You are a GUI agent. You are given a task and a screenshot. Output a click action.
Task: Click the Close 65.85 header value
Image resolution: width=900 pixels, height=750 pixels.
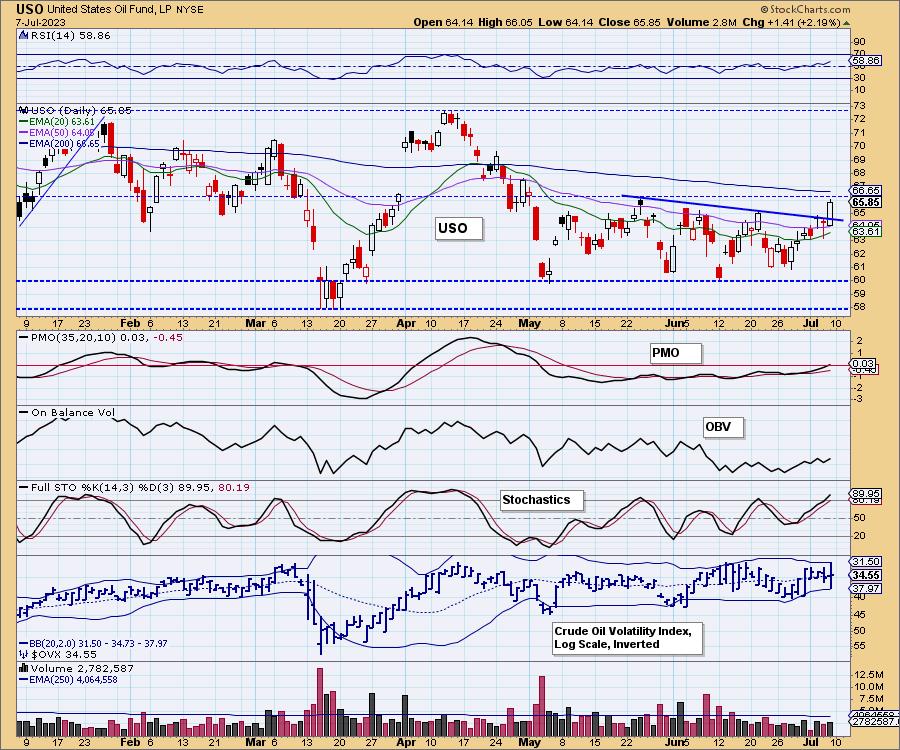[630, 22]
